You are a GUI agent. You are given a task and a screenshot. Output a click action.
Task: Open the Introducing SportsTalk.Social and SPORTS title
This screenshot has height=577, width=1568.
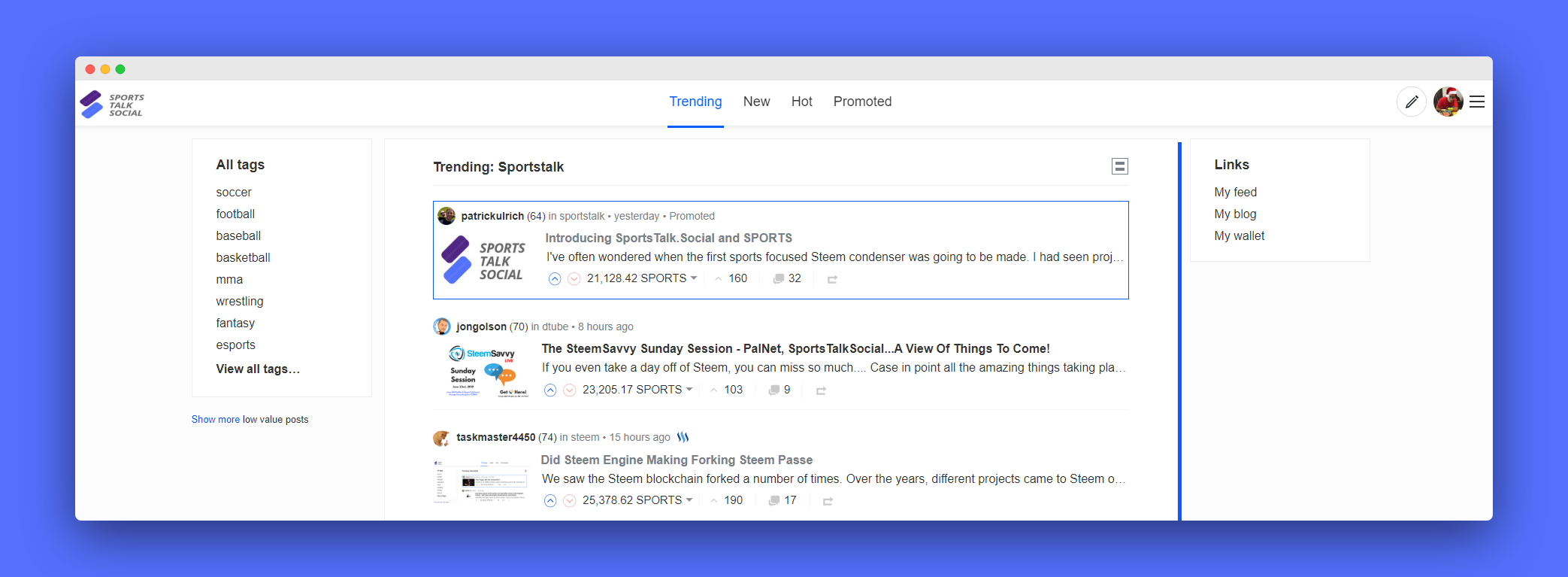pos(668,238)
